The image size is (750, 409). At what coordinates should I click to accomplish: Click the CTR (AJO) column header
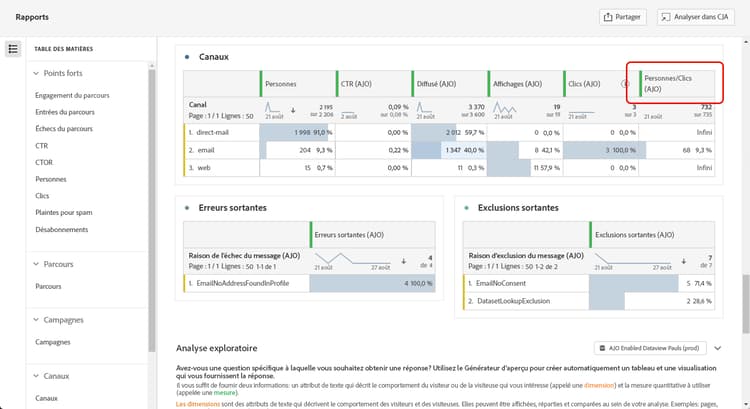(374, 84)
